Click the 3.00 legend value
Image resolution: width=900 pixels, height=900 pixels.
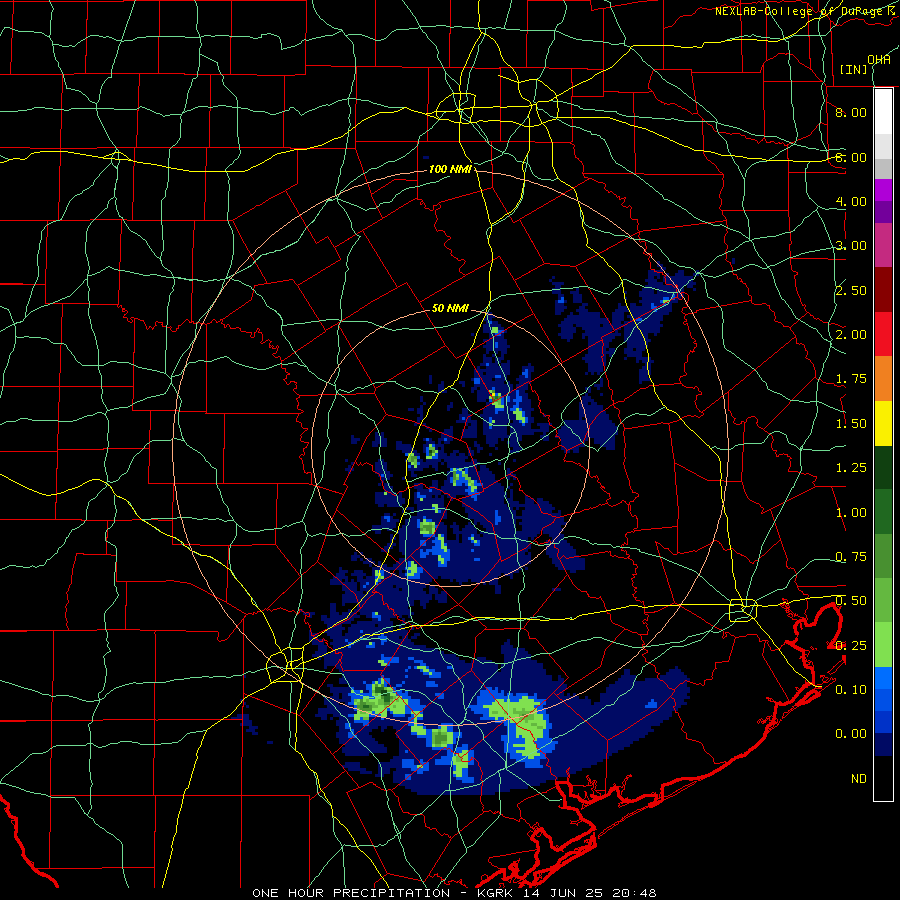coord(851,246)
